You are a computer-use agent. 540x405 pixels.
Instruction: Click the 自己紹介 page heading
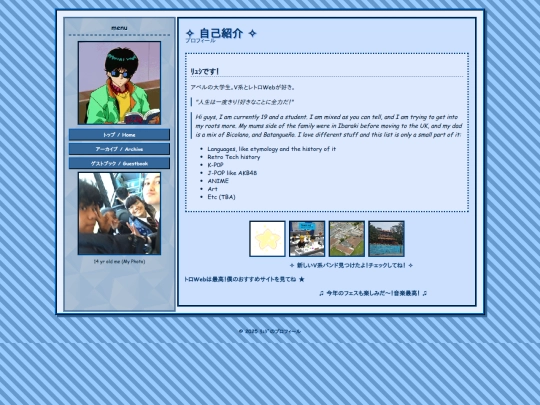coord(221,33)
